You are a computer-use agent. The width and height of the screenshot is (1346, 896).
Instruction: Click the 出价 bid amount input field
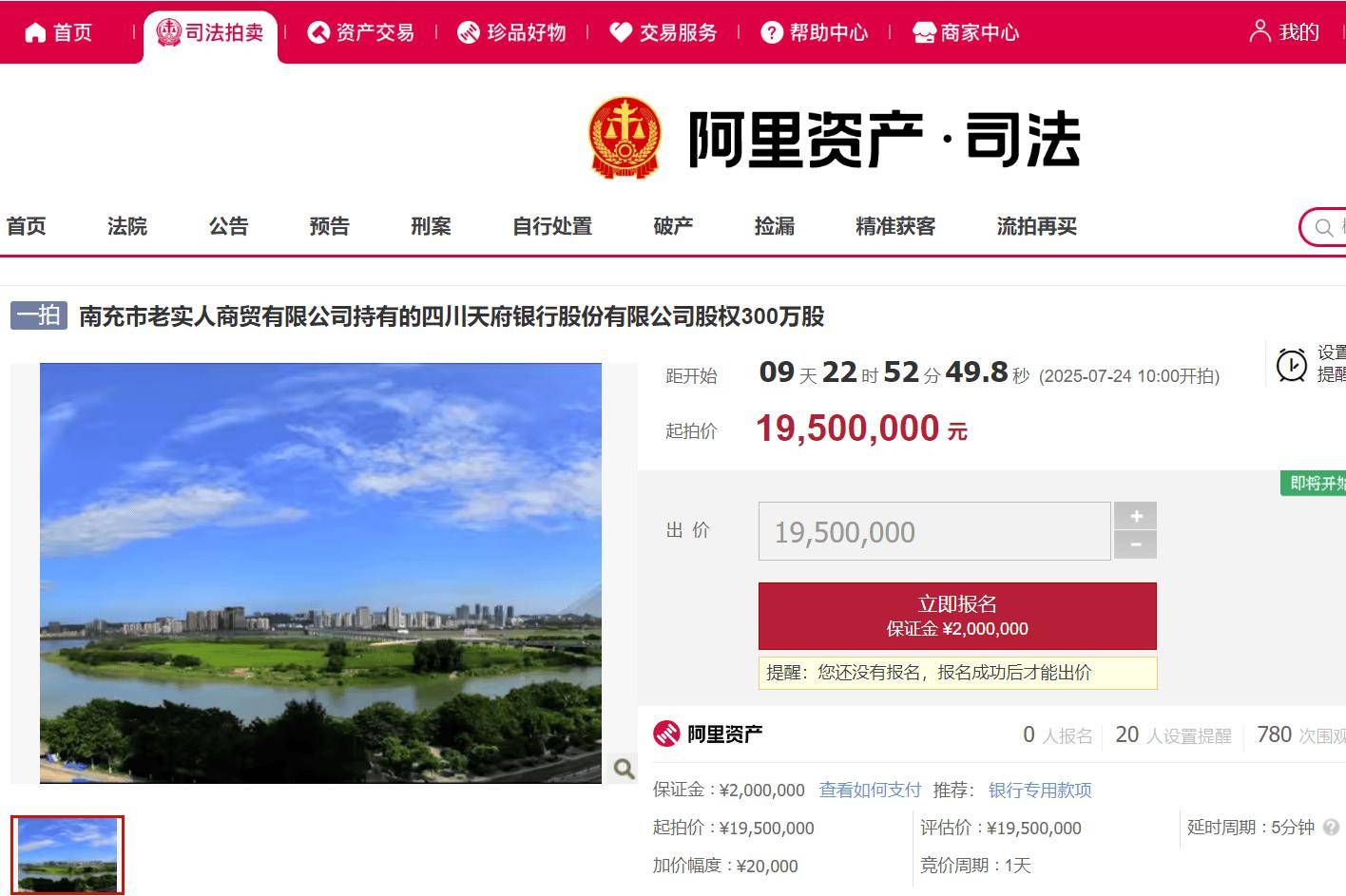pyautogui.click(x=934, y=531)
